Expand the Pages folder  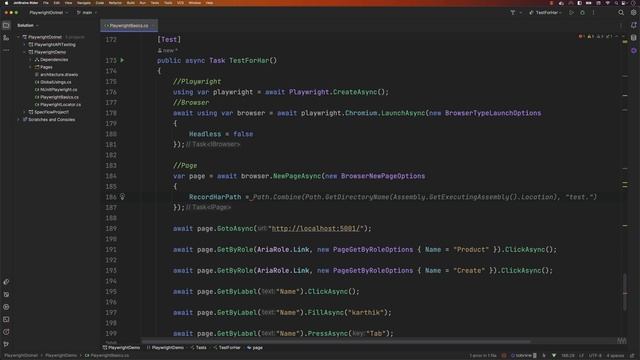point(30,67)
